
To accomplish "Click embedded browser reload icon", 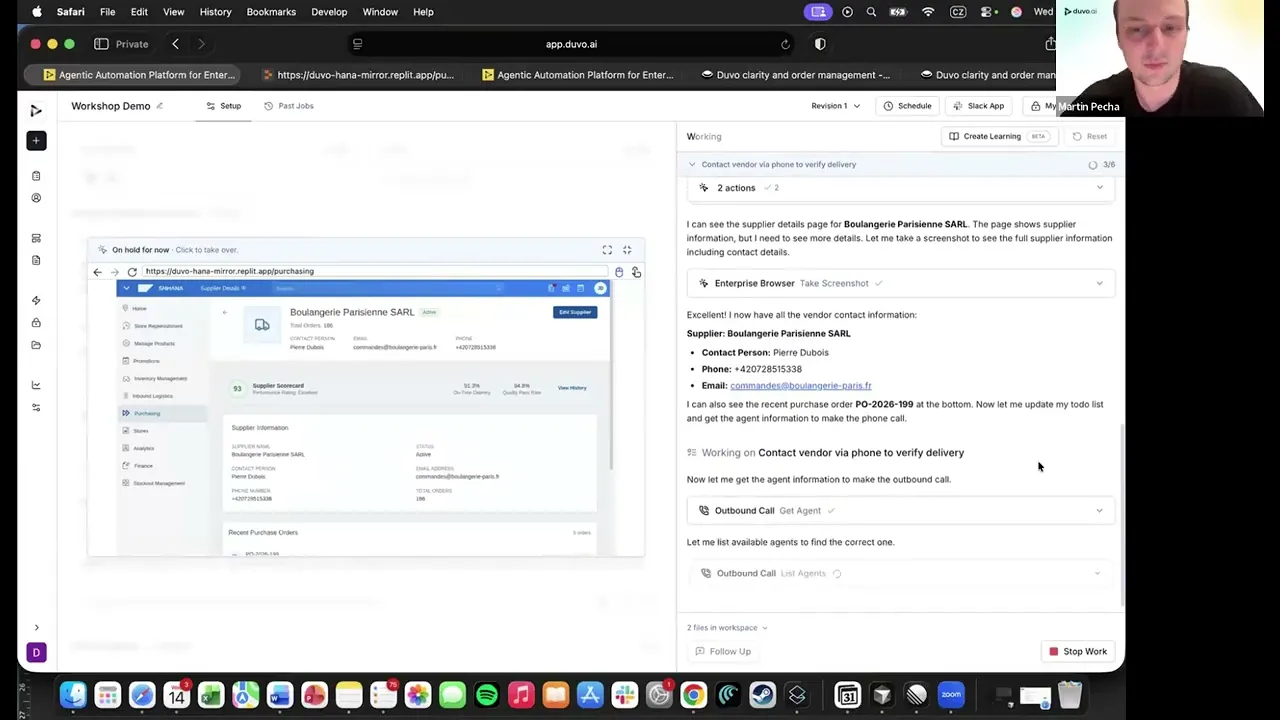I will pyautogui.click(x=132, y=272).
